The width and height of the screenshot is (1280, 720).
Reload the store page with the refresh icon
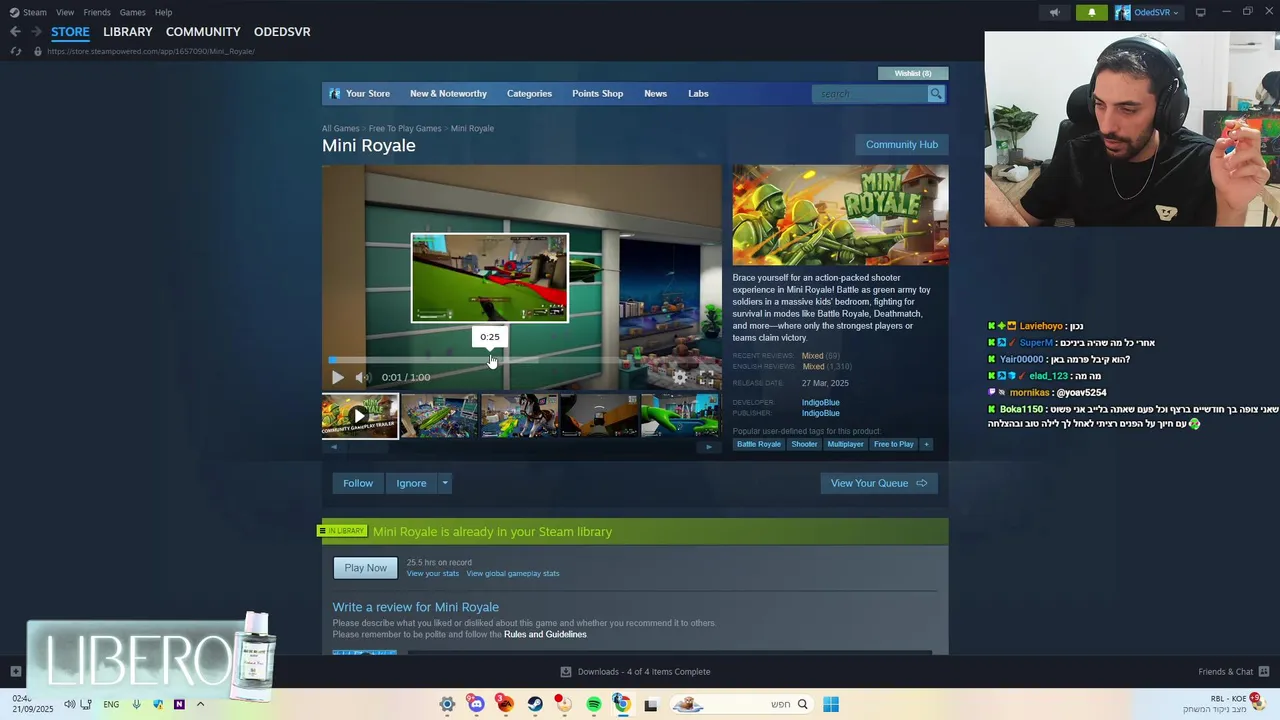15,51
